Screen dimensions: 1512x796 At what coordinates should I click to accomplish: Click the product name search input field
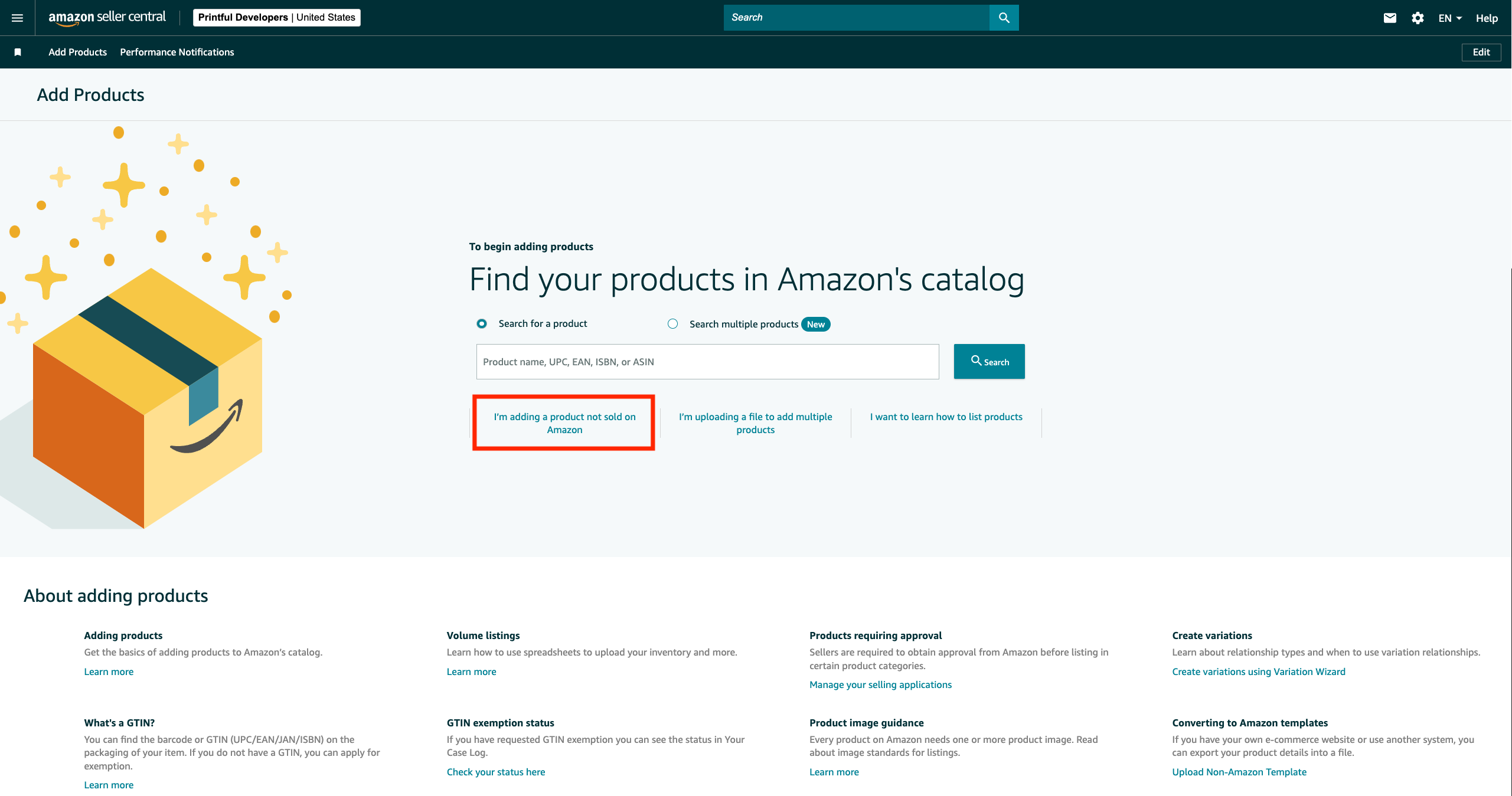706,361
